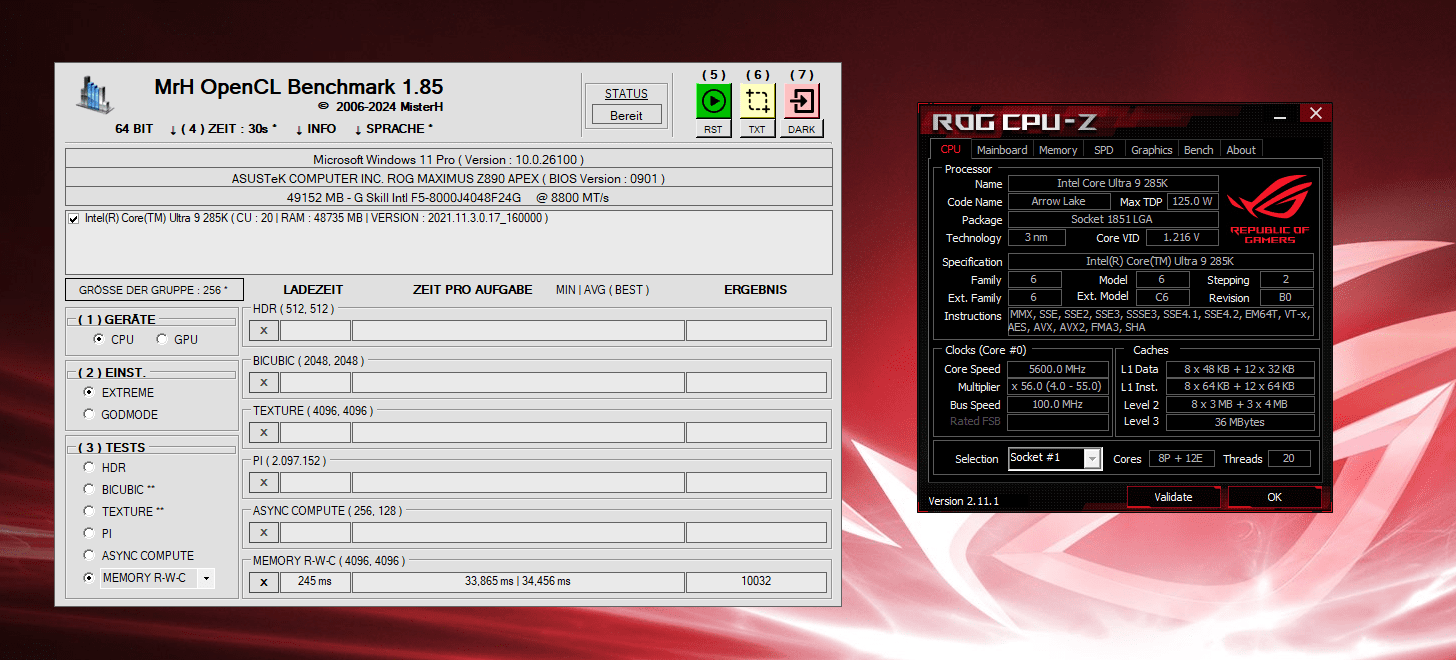Viewport: 1456px width, 660px height.
Task: Open the INFO dropdown menu
Action: [315, 129]
